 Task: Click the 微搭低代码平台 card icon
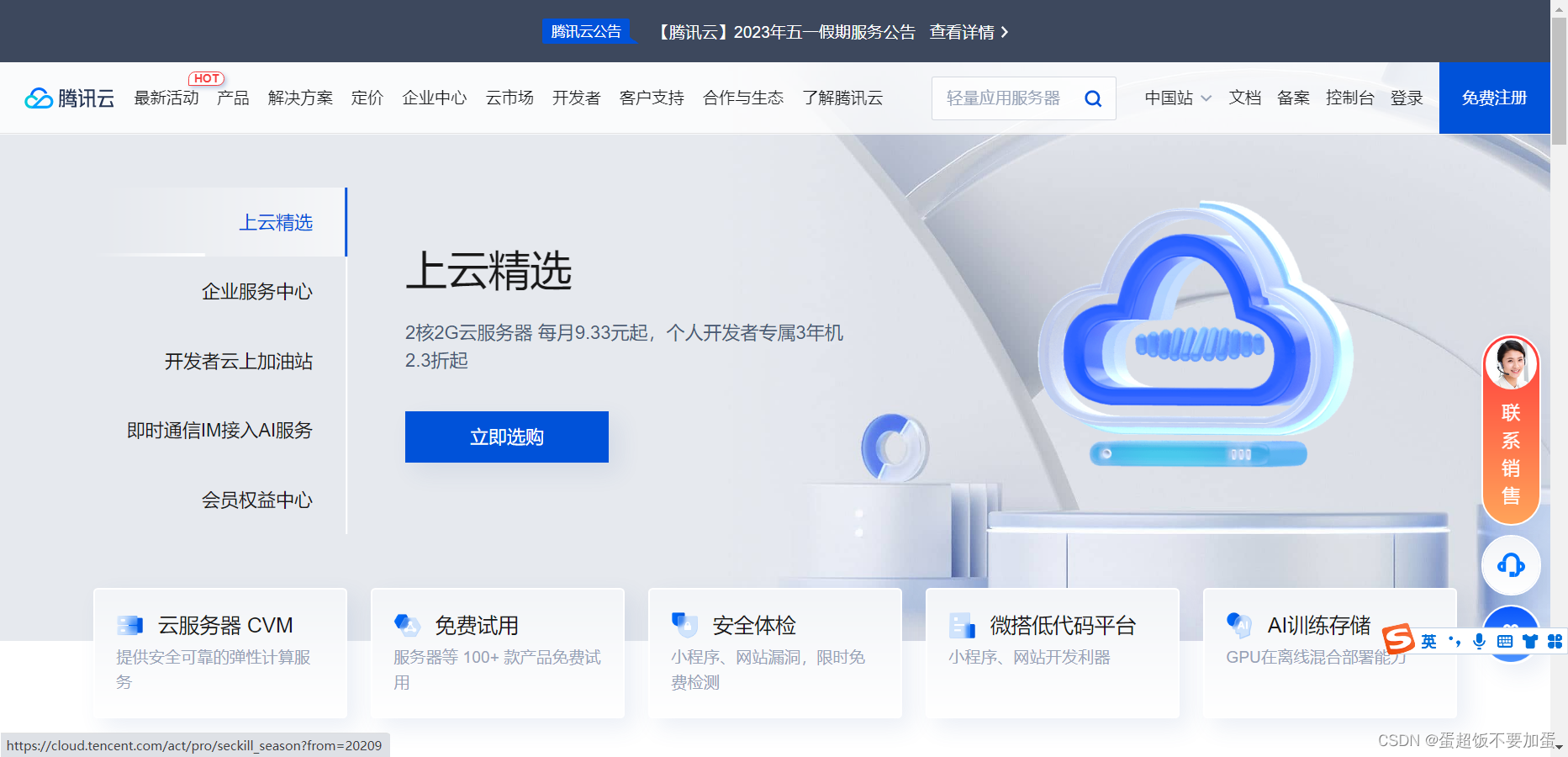[962, 625]
